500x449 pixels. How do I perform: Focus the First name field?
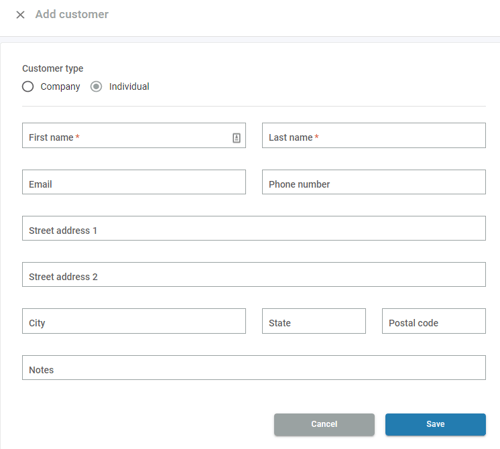[x=134, y=135]
